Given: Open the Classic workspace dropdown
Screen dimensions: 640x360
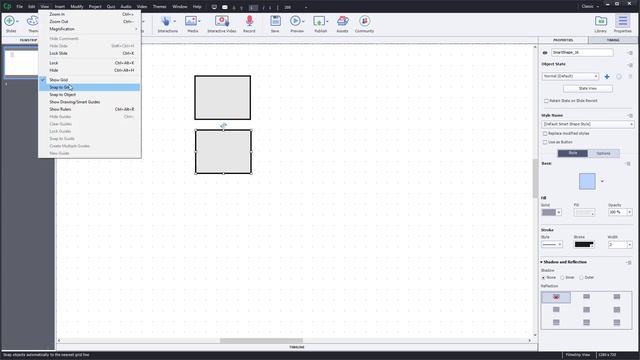Looking at the screenshot, I should point(590,7).
